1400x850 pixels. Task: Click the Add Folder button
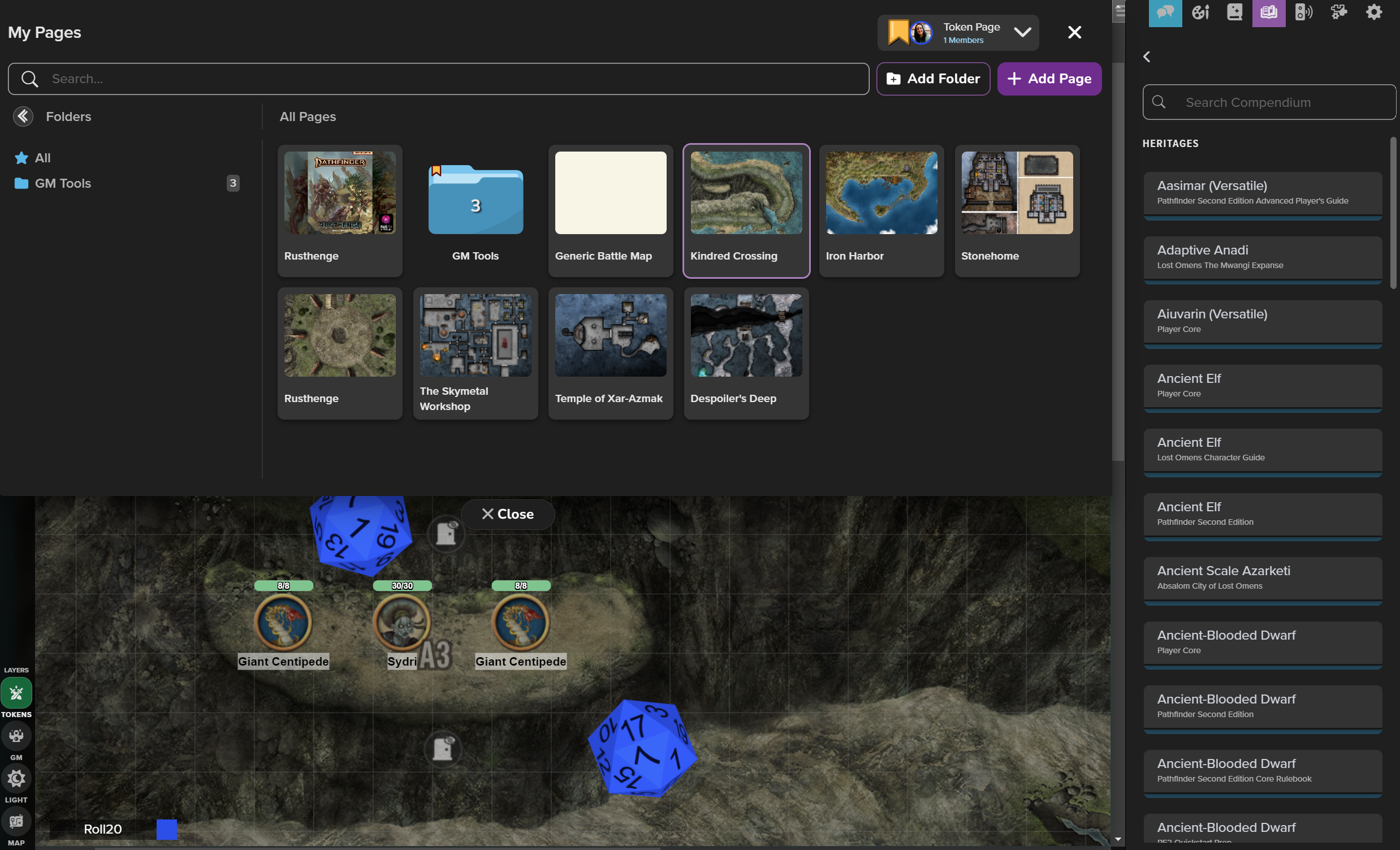pyautogui.click(x=933, y=79)
